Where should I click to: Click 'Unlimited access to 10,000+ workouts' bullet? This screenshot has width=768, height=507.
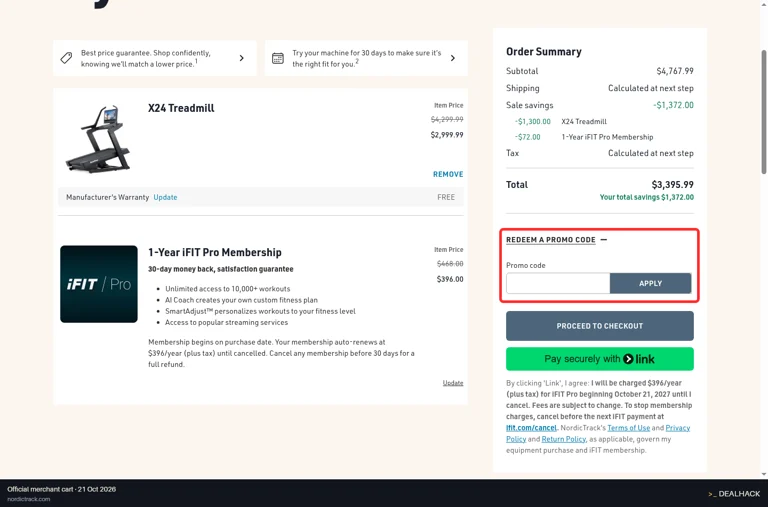point(227,289)
